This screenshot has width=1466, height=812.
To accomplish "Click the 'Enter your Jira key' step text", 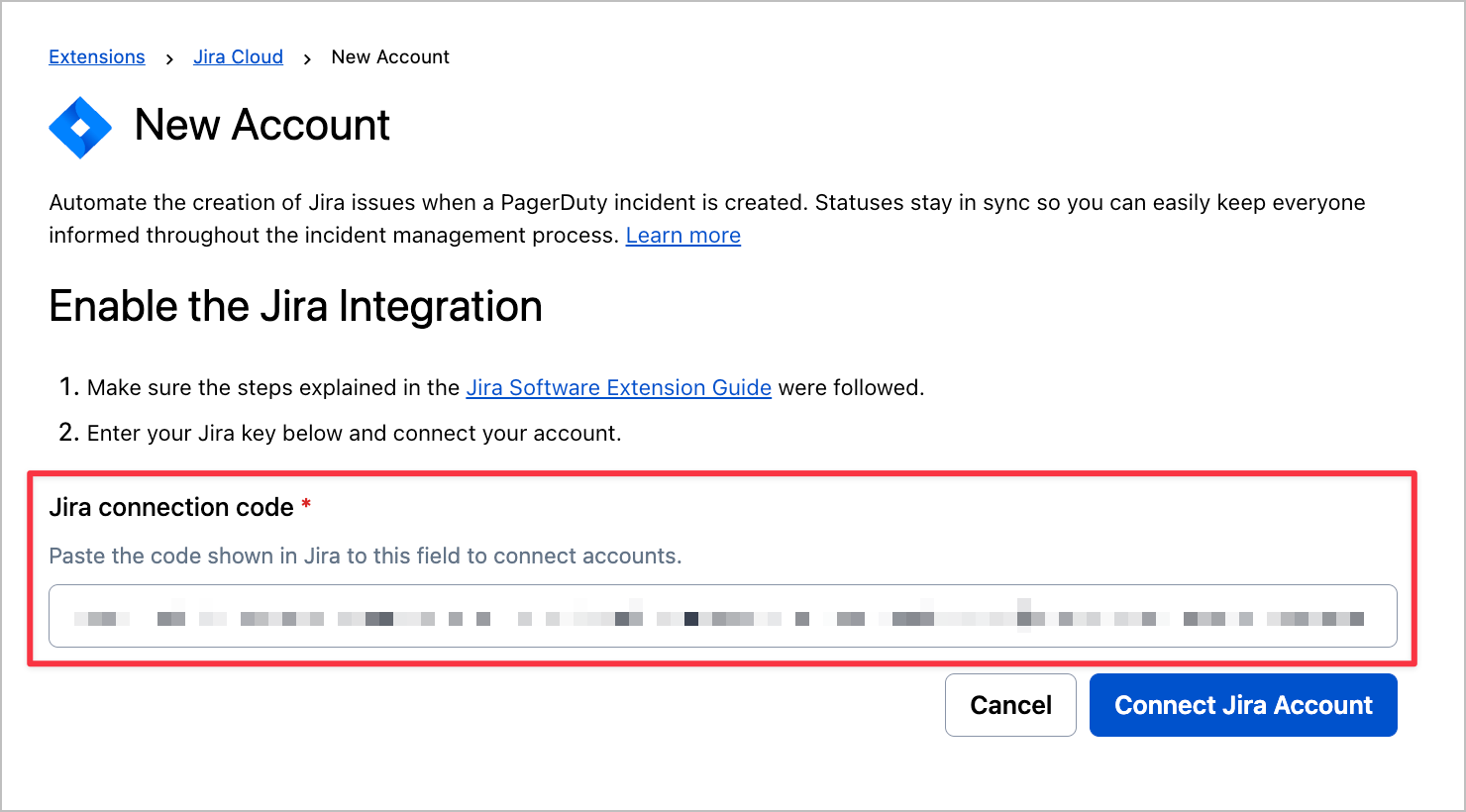I will [354, 434].
